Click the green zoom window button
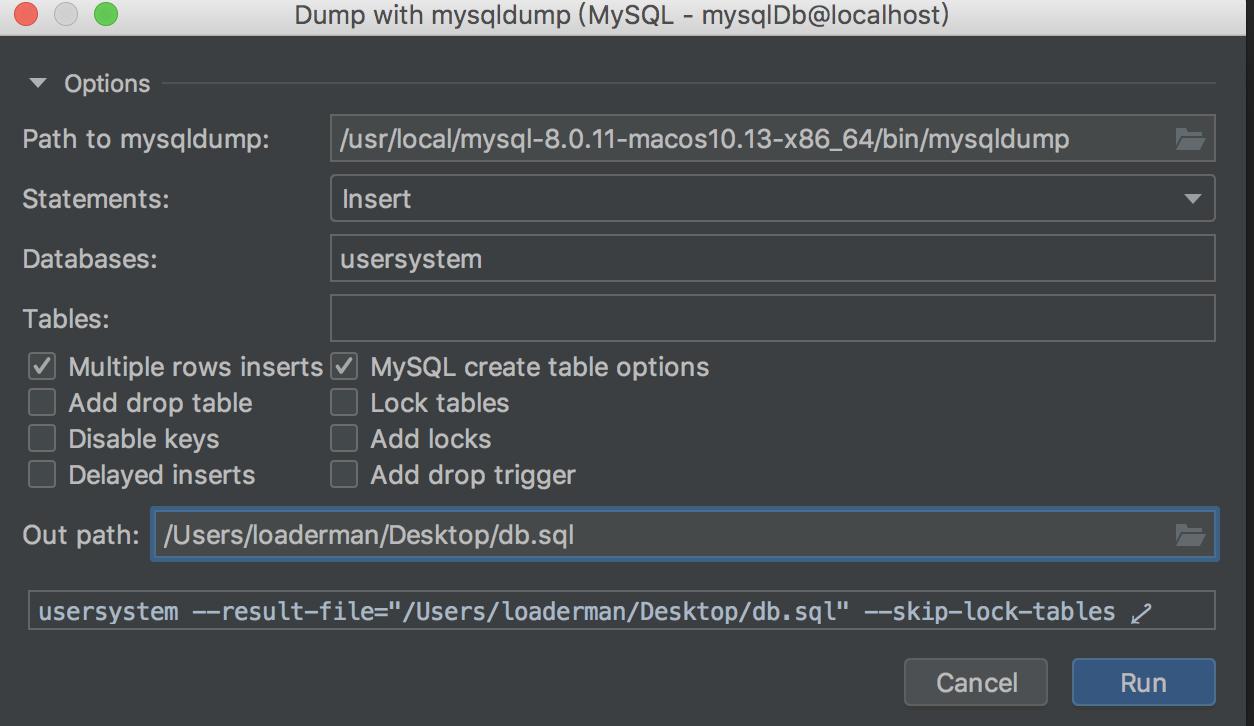The height and width of the screenshot is (726, 1254). coord(105,15)
